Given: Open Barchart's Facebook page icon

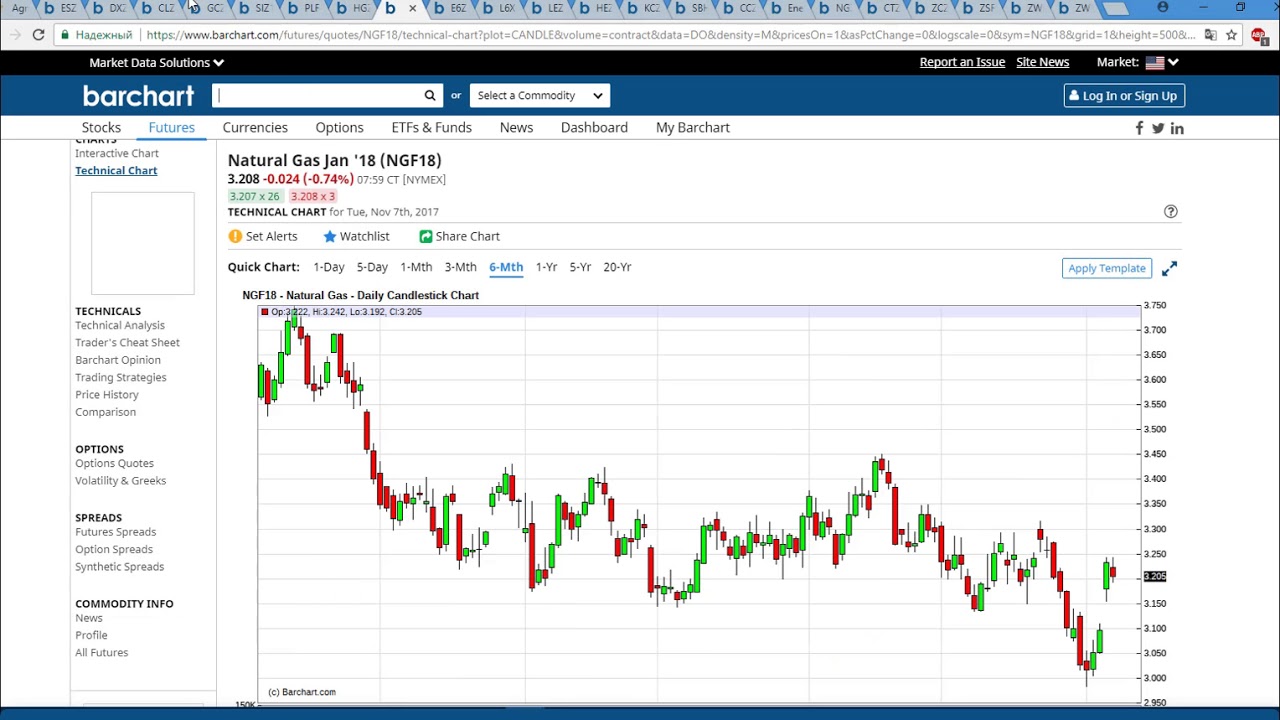Looking at the screenshot, I should [1139, 128].
